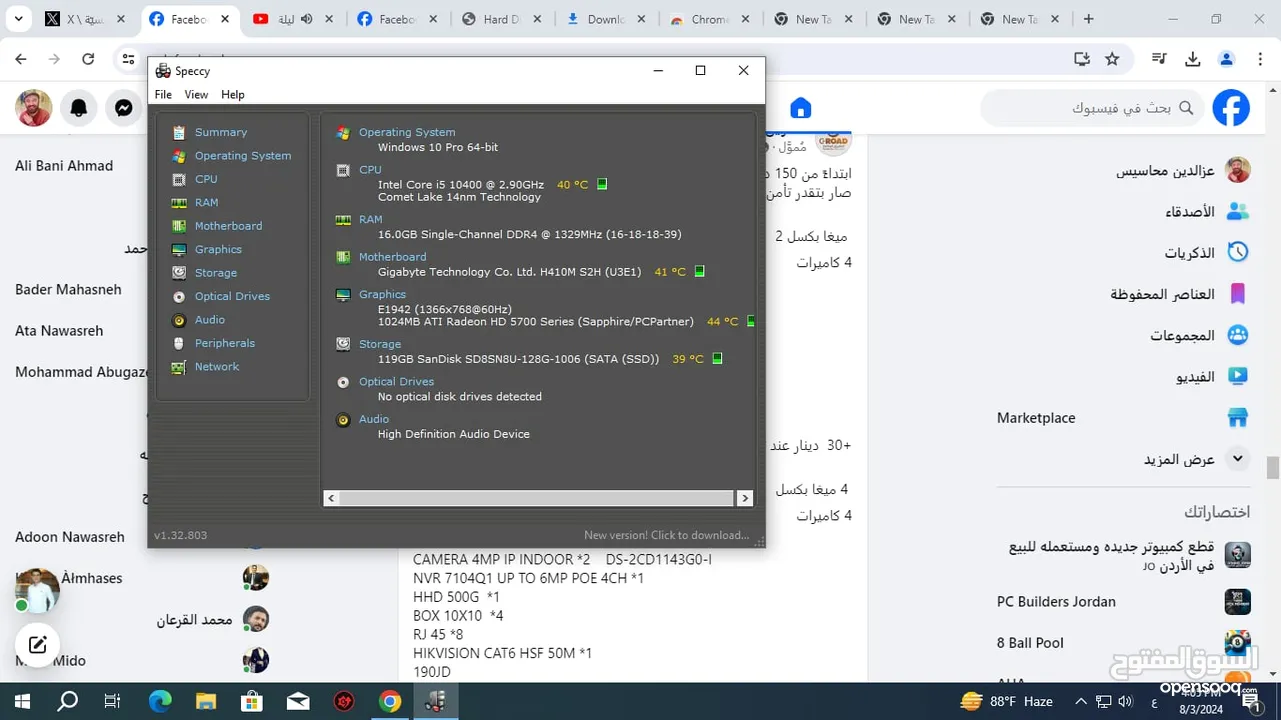
Task: Open the Speccy View menu
Action: click(196, 95)
